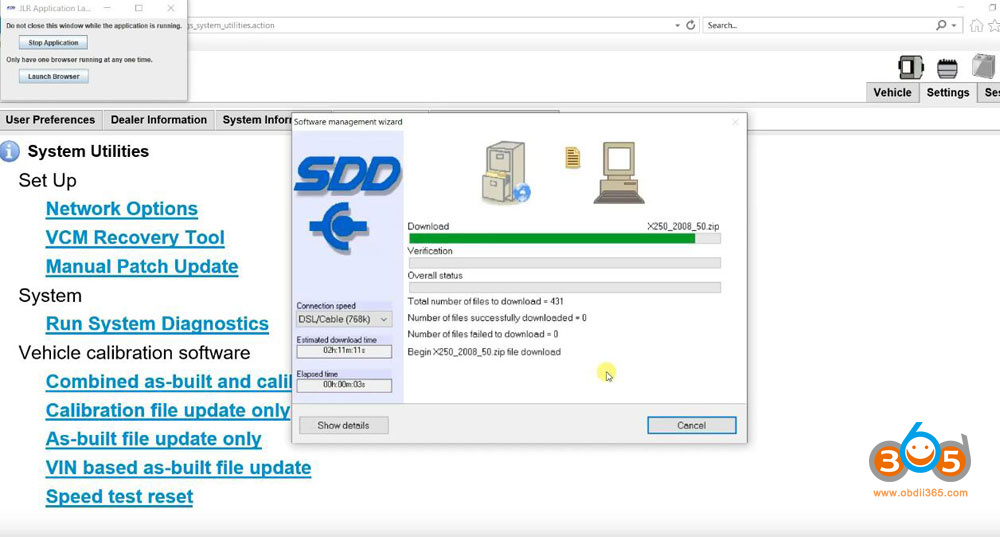Cancel the software download
Image resolution: width=1000 pixels, height=537 pixels.
point(691,425)
